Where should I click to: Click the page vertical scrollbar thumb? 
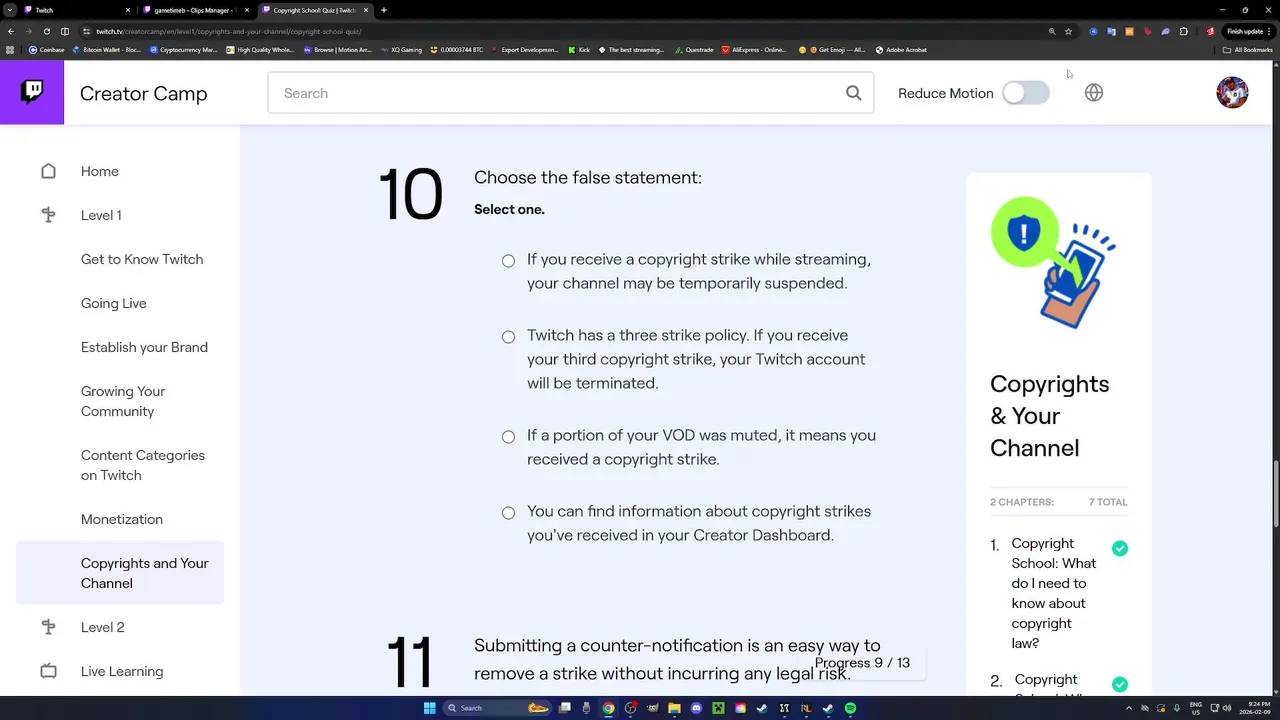coord(1276,493)
